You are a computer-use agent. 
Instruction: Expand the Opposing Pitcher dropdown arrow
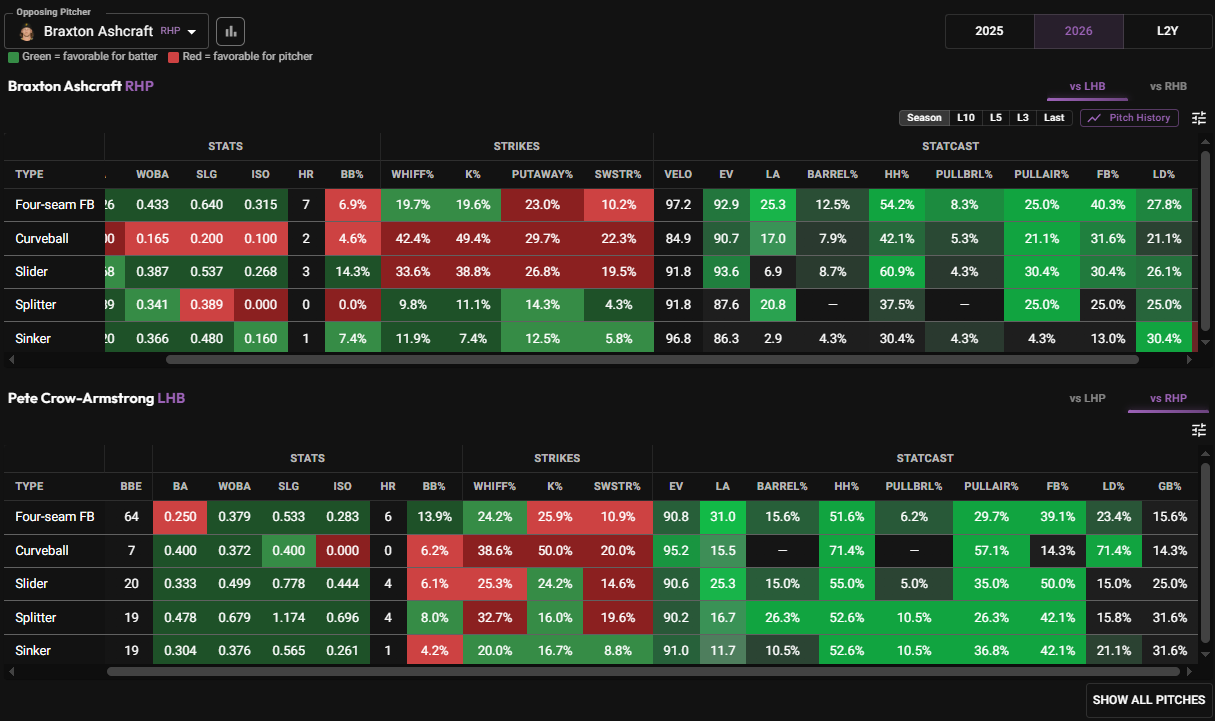(191, 32)
